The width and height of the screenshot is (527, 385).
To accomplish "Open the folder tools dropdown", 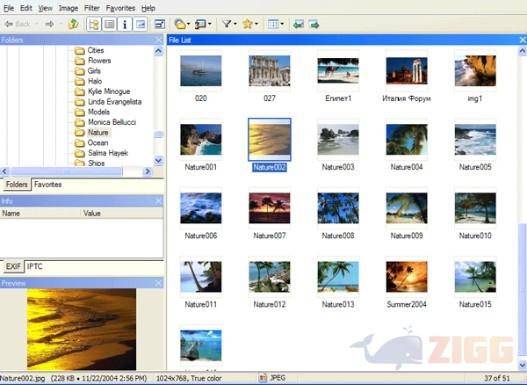I will coord(182,24).
